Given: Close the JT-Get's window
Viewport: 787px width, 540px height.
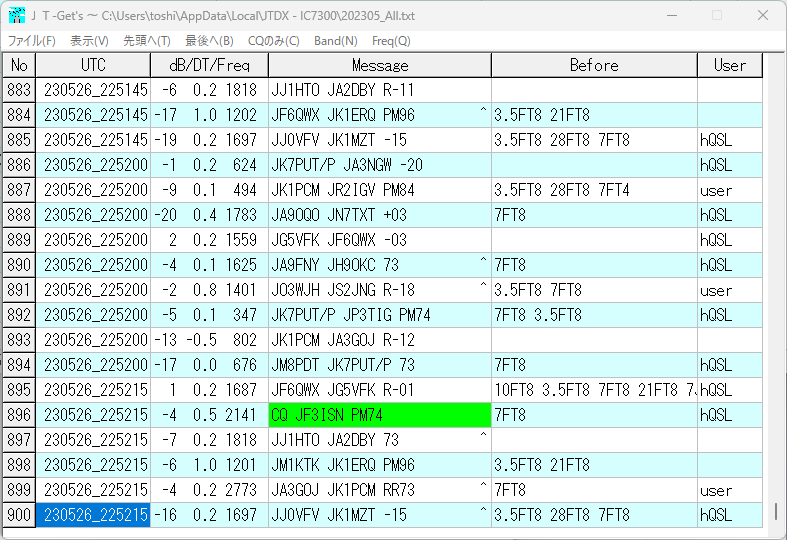Looking at the screenshot, I should 763,16.
